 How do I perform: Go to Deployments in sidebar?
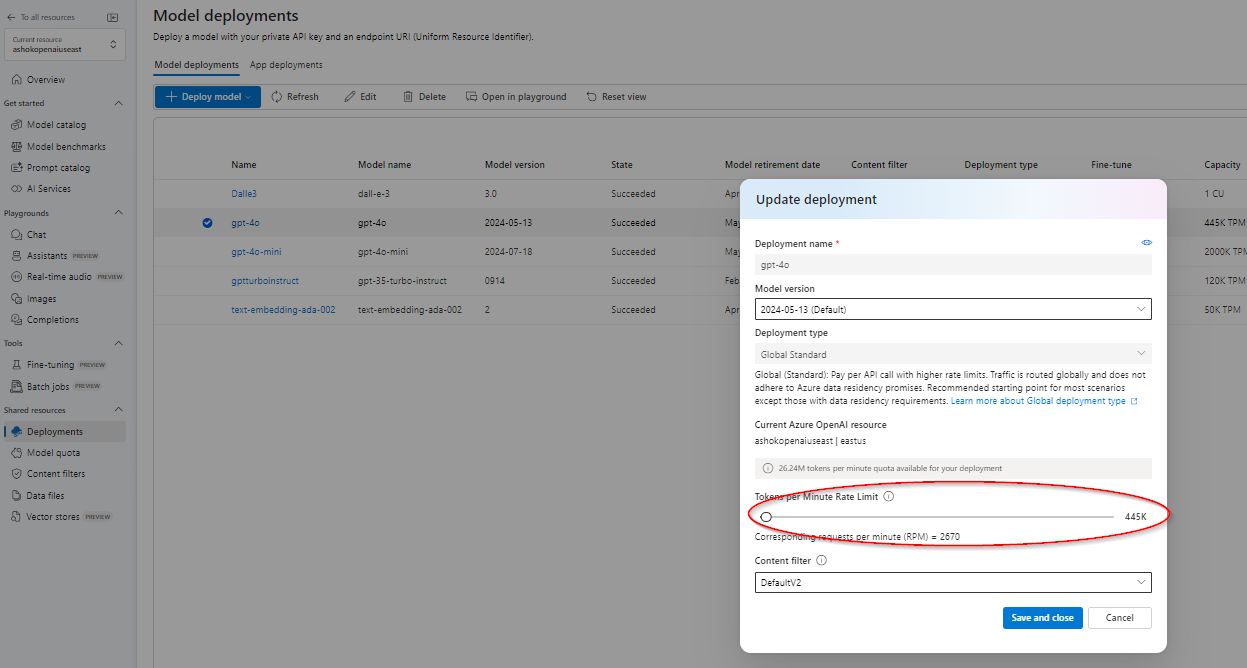pos(55,432)
